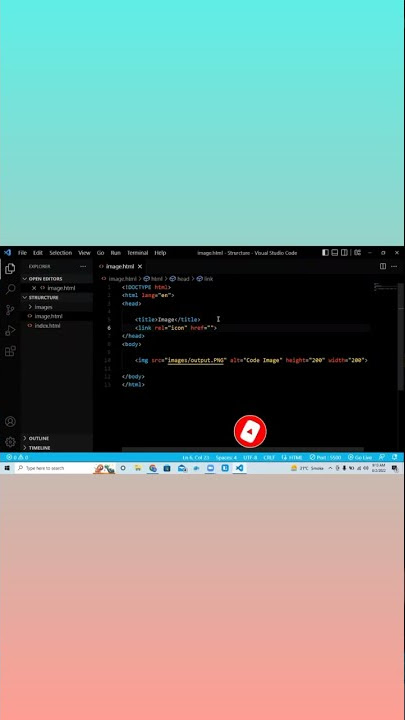Expand the OUTLINE section
Viewport: 405px width, 720px height.
coord(39,439)
